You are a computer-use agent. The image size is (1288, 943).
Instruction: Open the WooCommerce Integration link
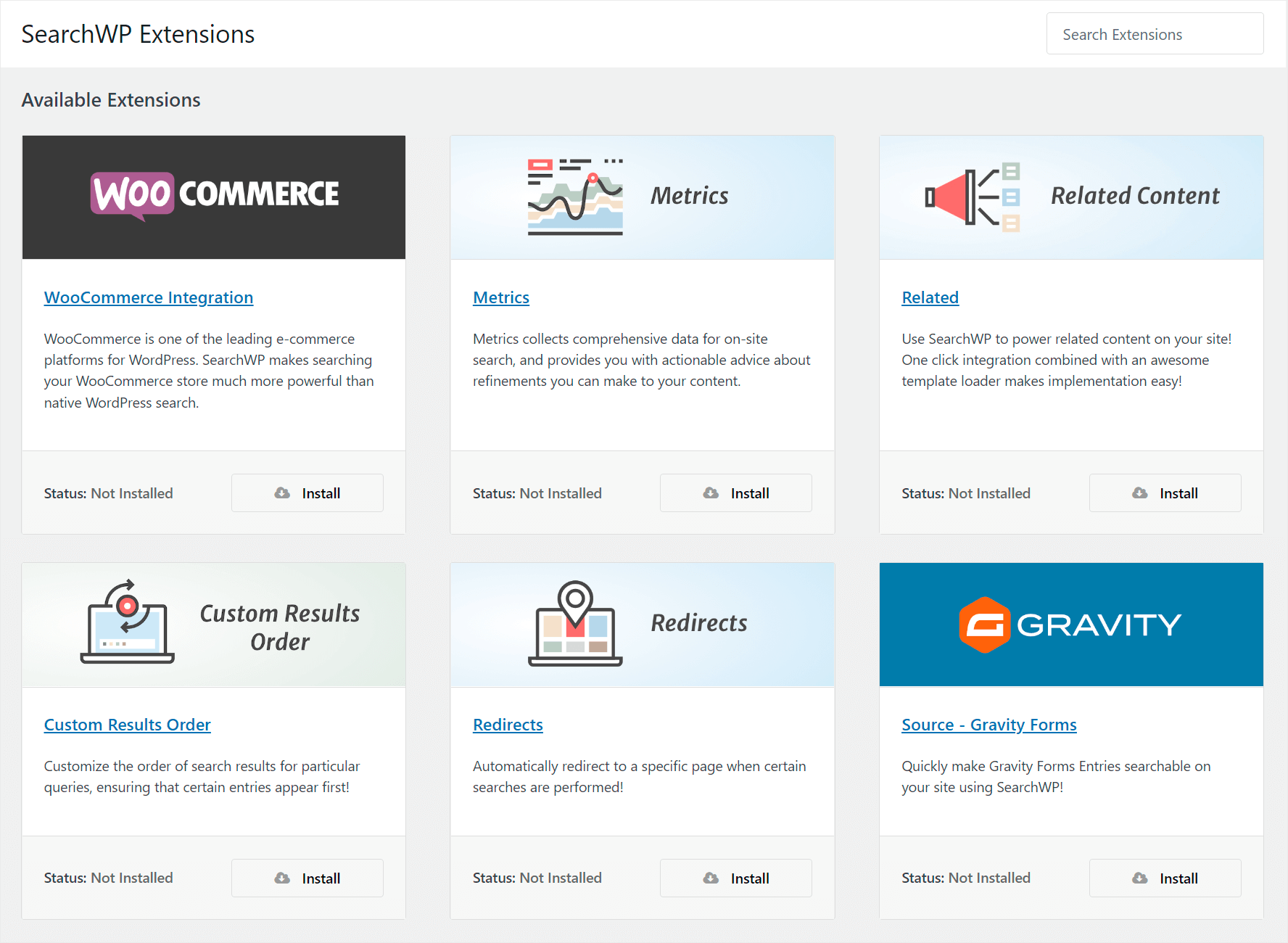tap(149, 297)
